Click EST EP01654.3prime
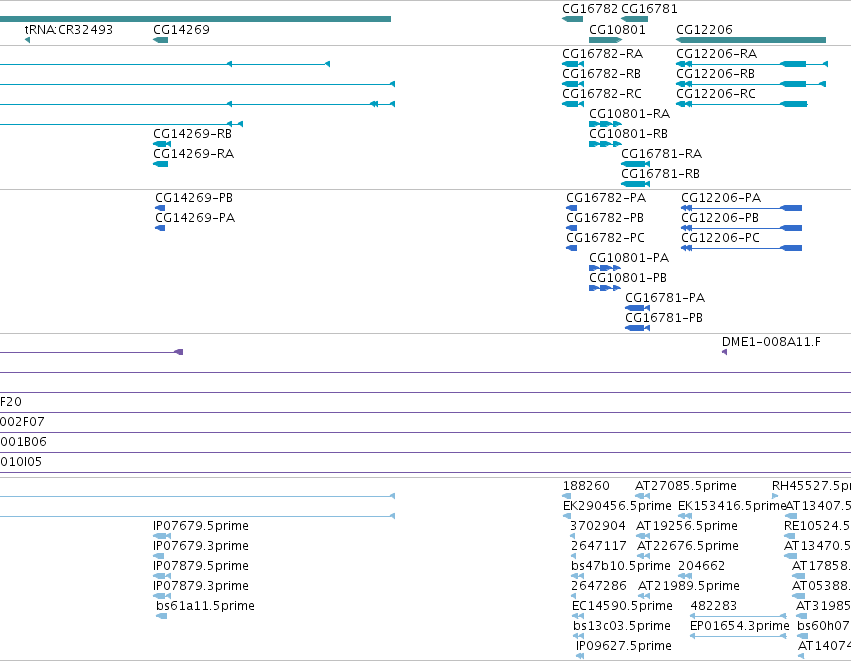The width and height of the screenshot is (851, 661). 740,627
